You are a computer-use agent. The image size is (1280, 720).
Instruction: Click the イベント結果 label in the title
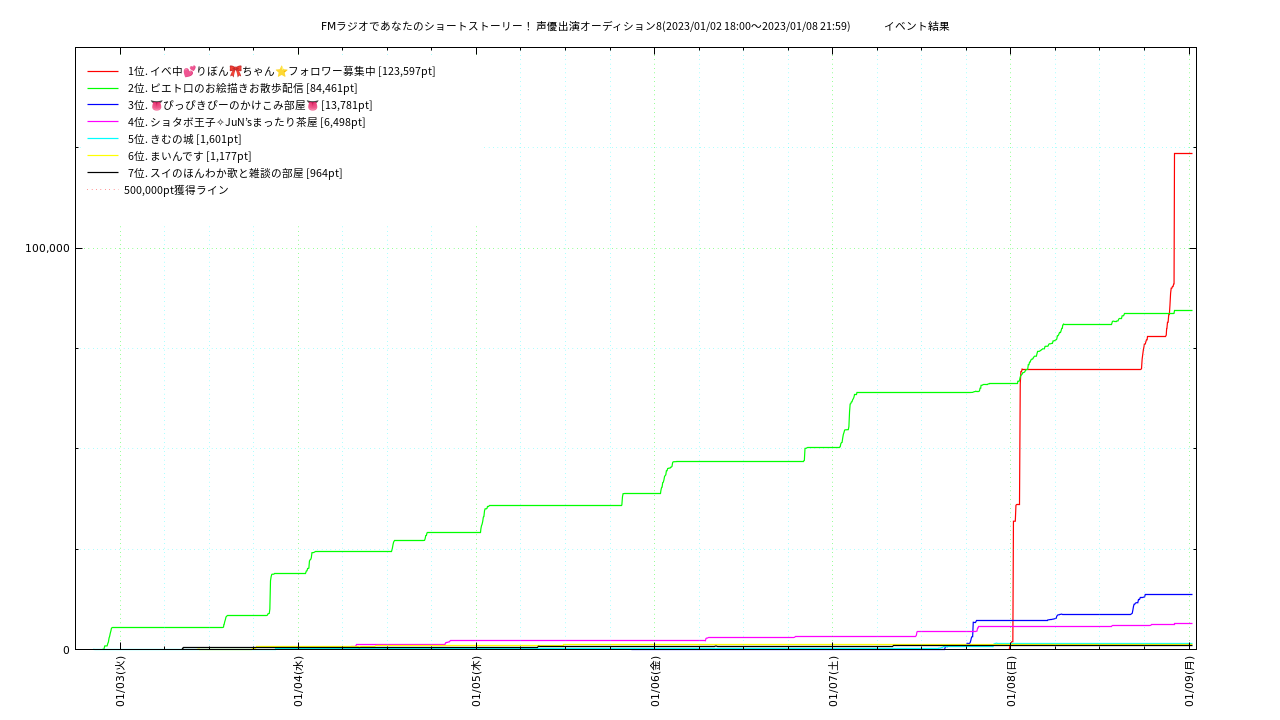tap(917, 26)
